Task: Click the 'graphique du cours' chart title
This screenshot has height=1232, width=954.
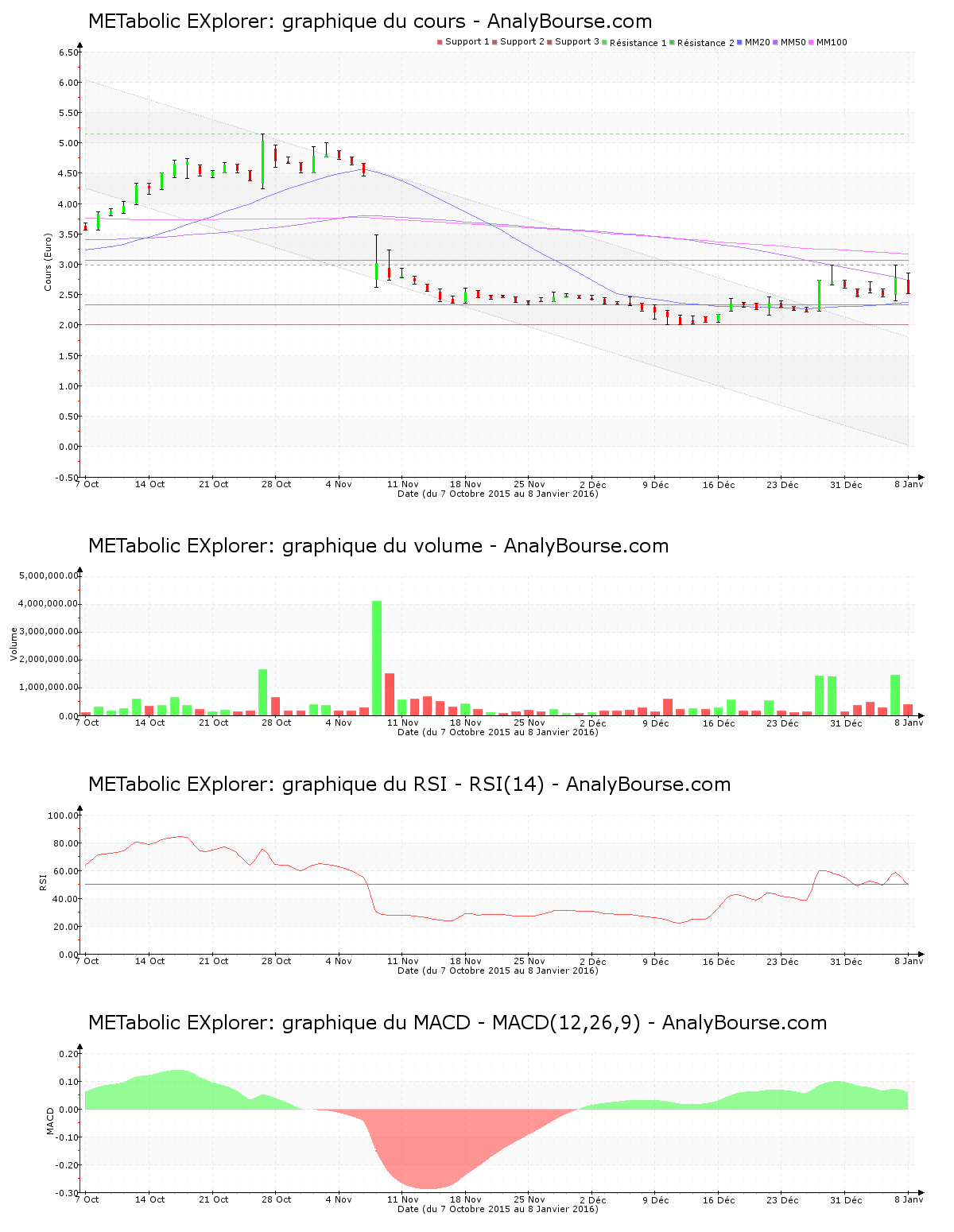Action: click(370, 21)
